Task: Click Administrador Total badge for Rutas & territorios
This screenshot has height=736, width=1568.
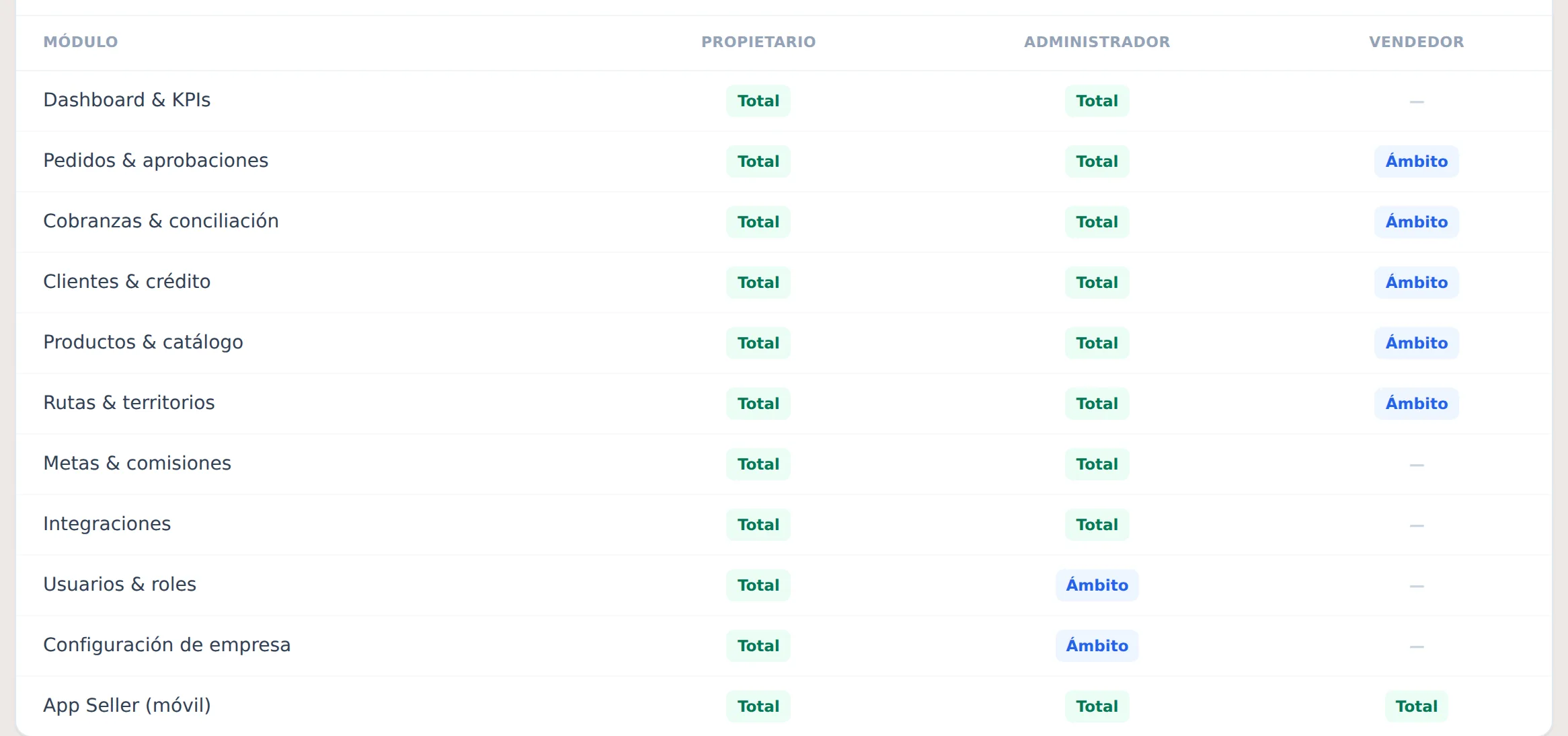Action: (x=1097, y=404)
